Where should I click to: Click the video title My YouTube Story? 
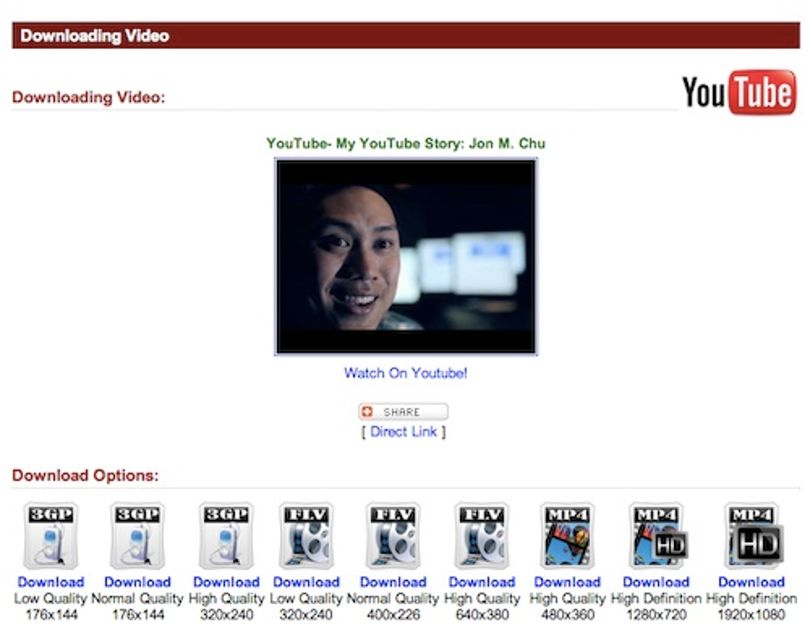pyautogui.click(x=406, y=143)
